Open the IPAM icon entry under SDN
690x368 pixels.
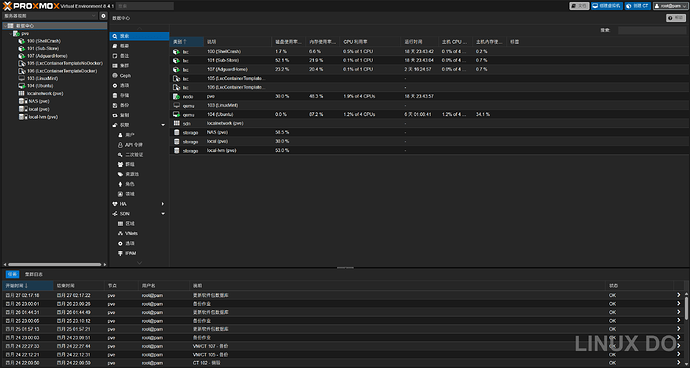(x=120, y=254)
